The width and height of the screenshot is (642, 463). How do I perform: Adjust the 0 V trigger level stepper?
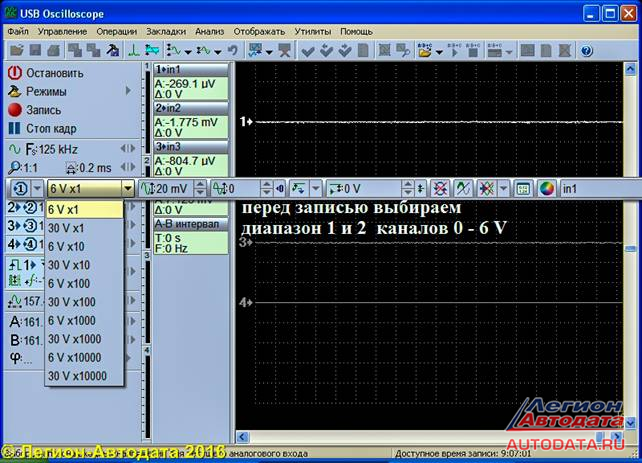(x=407, y=189)
